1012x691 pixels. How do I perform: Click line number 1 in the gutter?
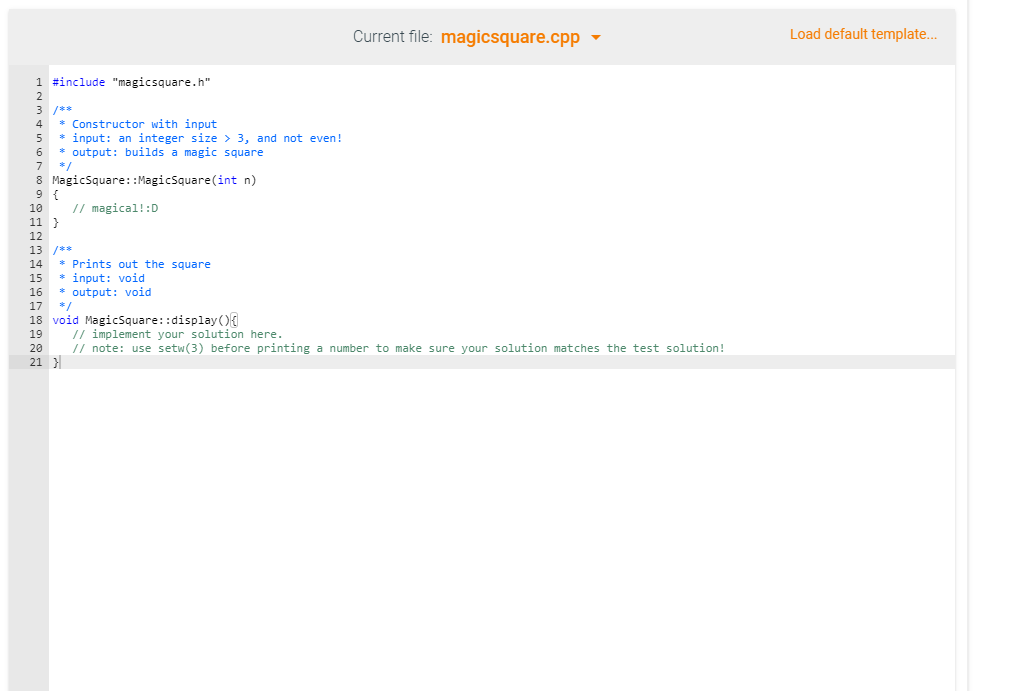pos(39,81)
